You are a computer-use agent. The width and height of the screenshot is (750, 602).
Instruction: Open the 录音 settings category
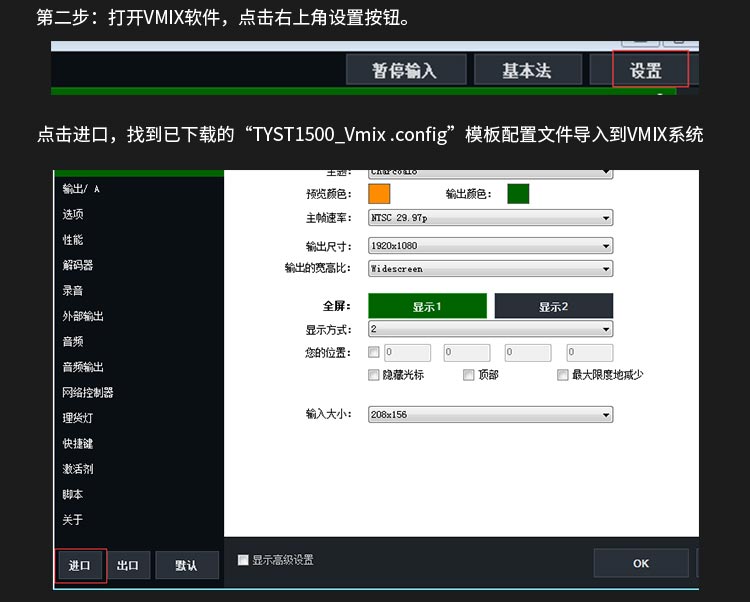[x=73, y=290]
